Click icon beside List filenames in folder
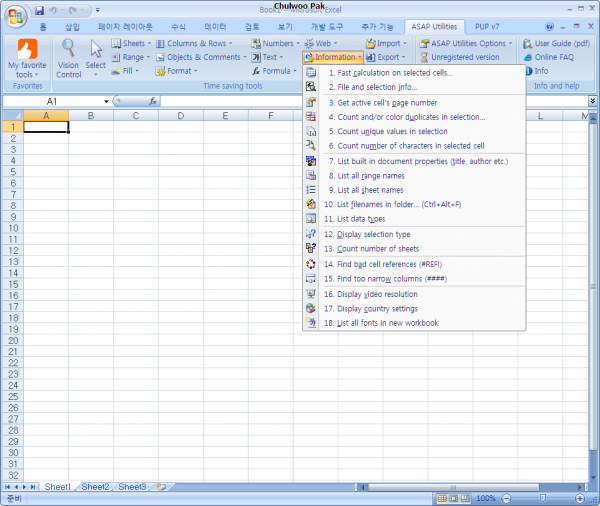 [311, 204]
